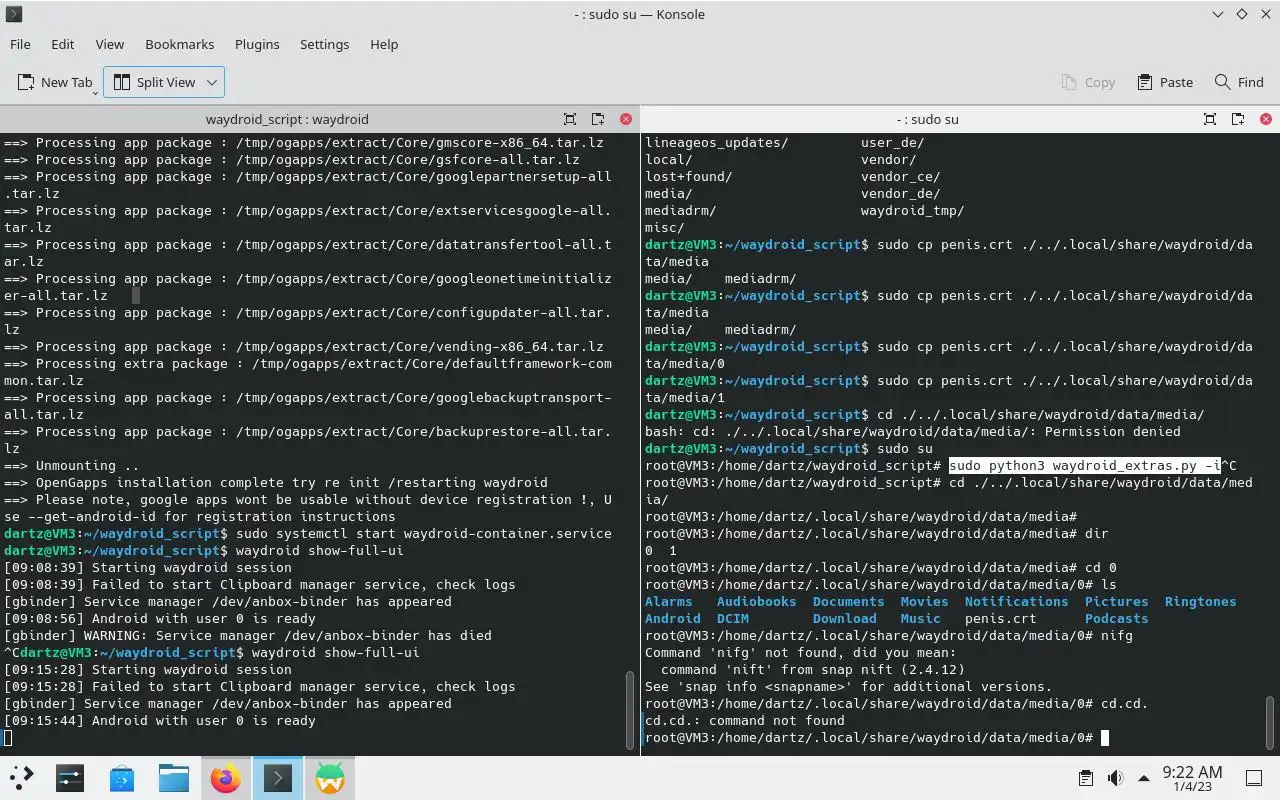Expand the New Tab dropdown arrow
This screenshot has width=1280, height=800.
point(96,92)
